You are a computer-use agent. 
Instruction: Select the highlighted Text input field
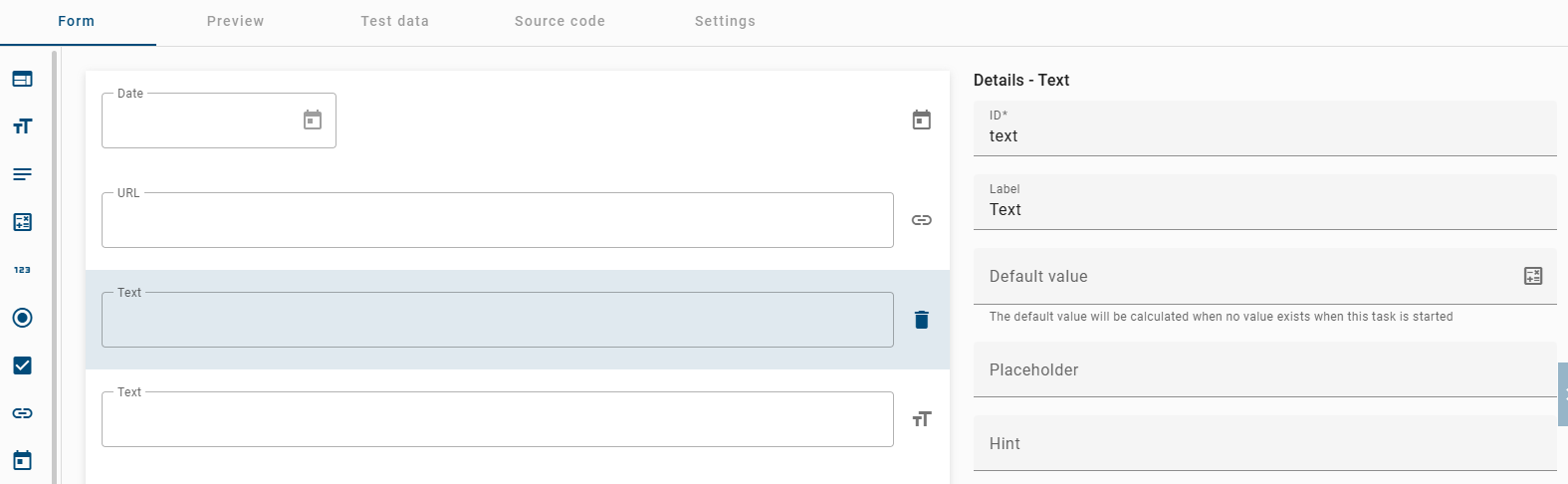498,320
